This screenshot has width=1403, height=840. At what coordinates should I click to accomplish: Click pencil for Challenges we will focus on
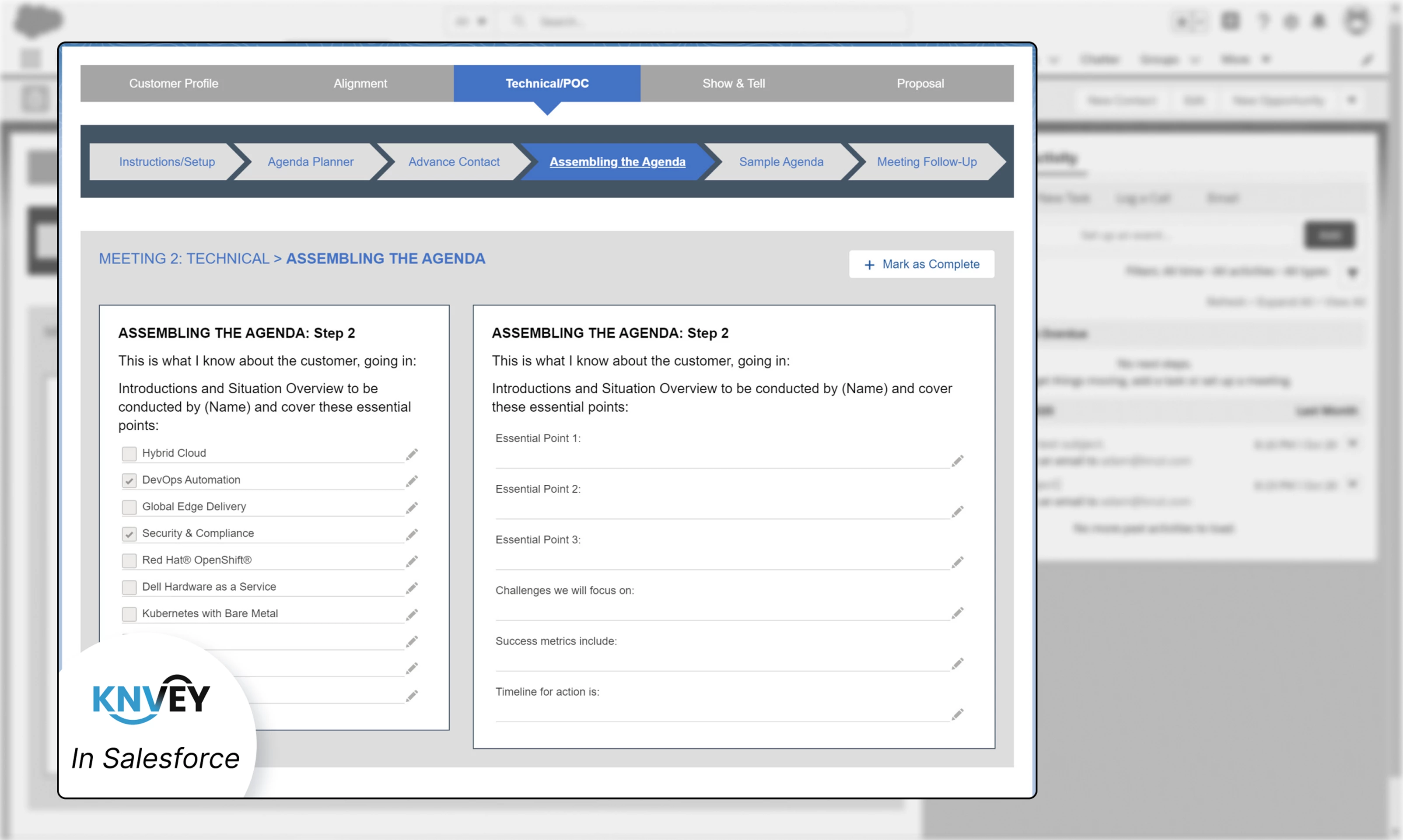(x=958, y=613)
